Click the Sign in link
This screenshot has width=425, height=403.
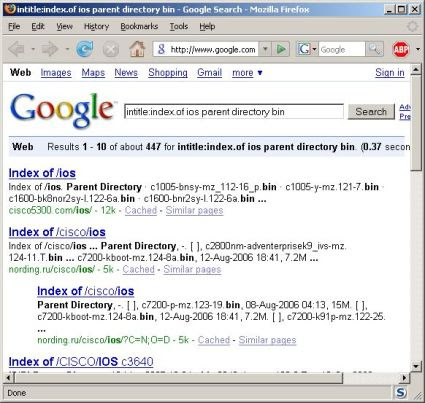click(x=390, y=73)
